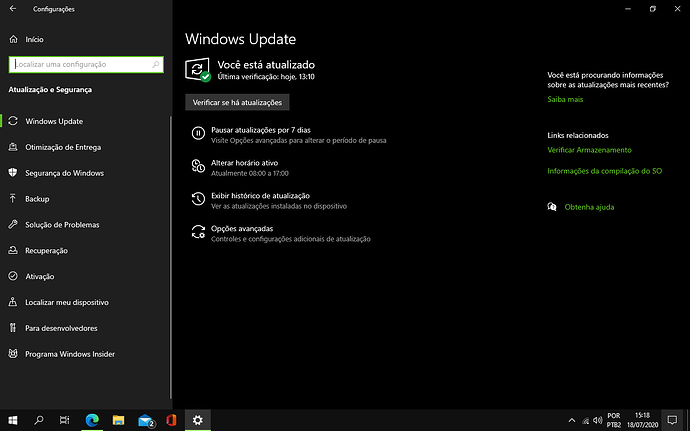This screenshot has width=690, height=431.
Task: Click the Localizar meu dispositivo icon
Action: [13, 302]
